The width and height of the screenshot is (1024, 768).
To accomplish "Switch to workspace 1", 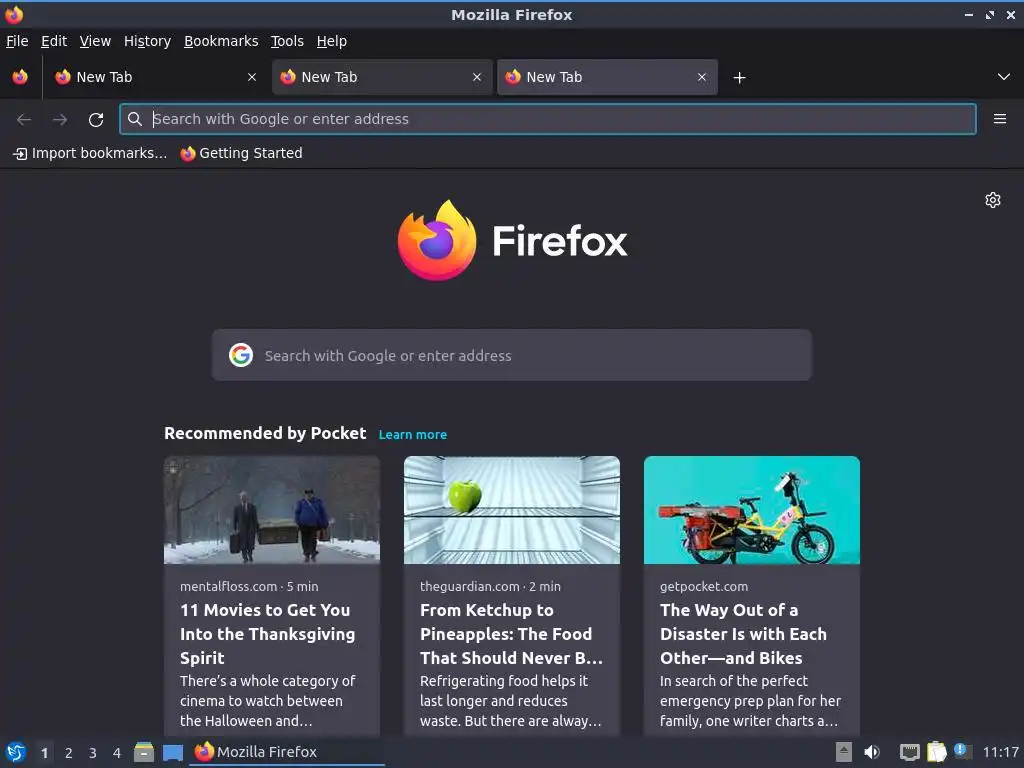I will (44, 753).
